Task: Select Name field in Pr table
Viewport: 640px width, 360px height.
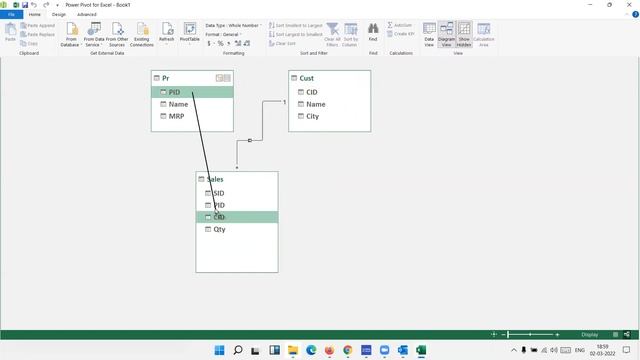Action: 192,104
